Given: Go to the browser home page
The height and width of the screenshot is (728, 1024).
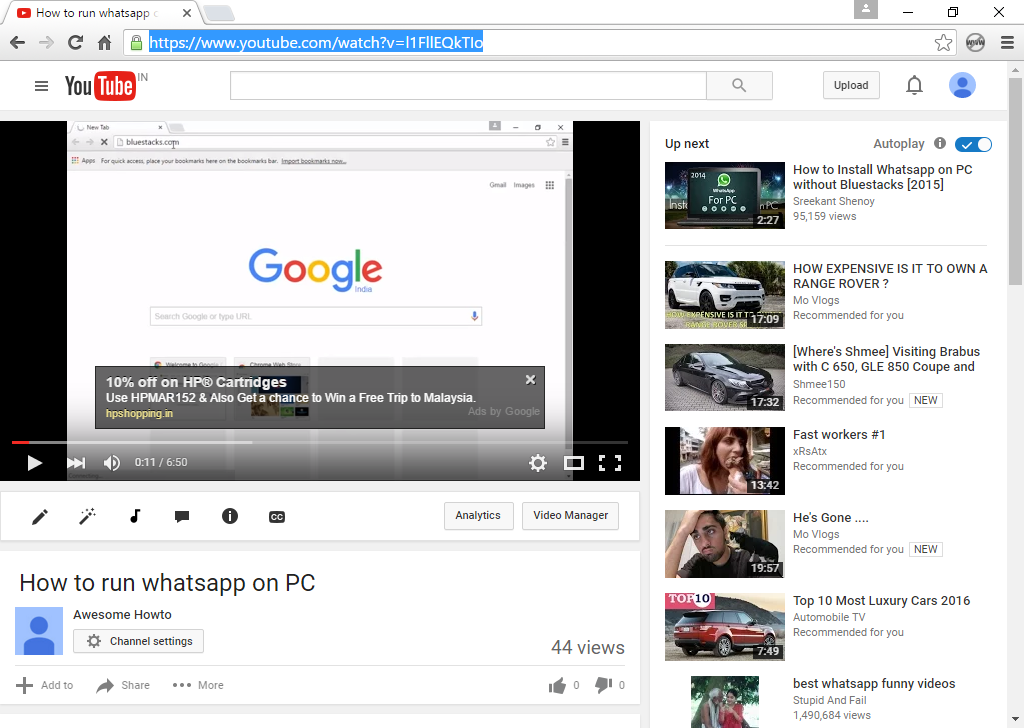Looking at the screenshot, I should (x=104, y=43).
